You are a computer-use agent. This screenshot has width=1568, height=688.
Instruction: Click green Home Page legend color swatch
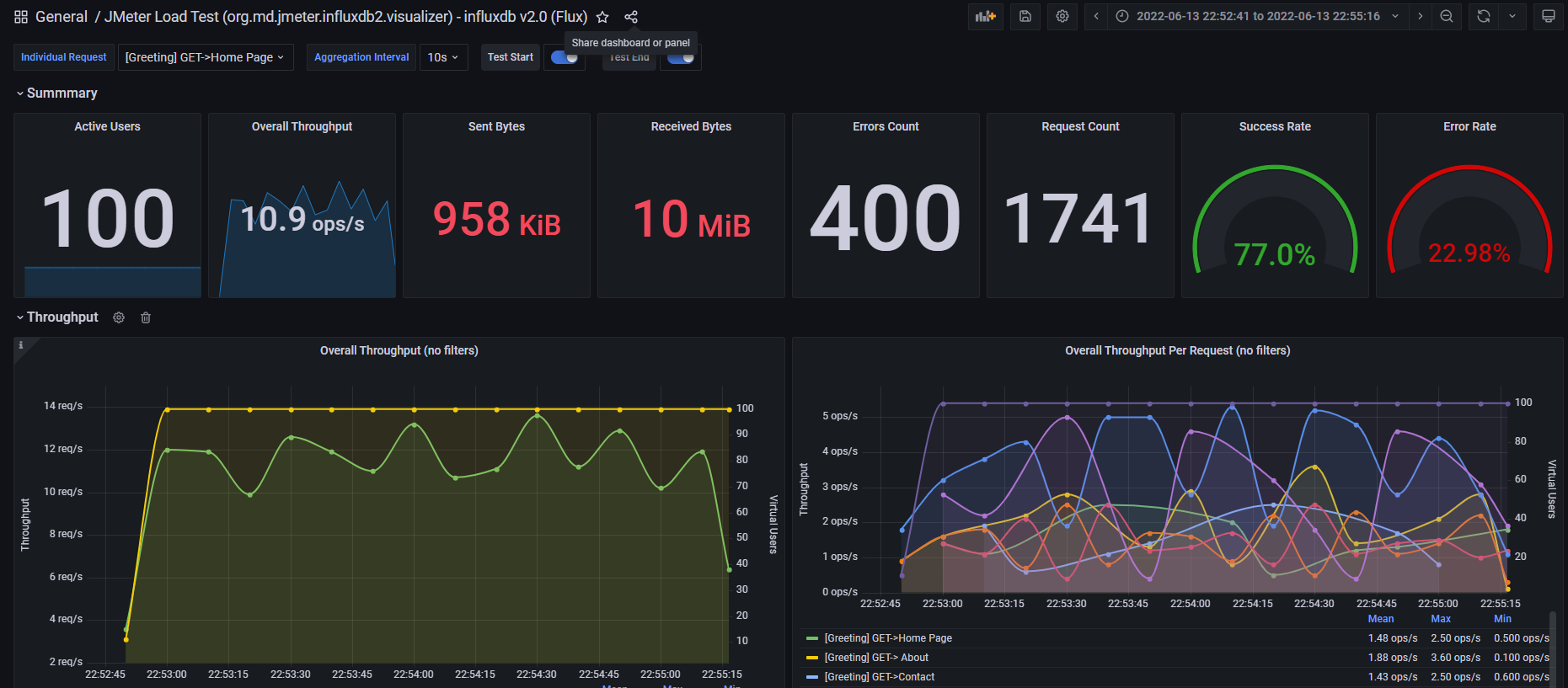[812, 638]
